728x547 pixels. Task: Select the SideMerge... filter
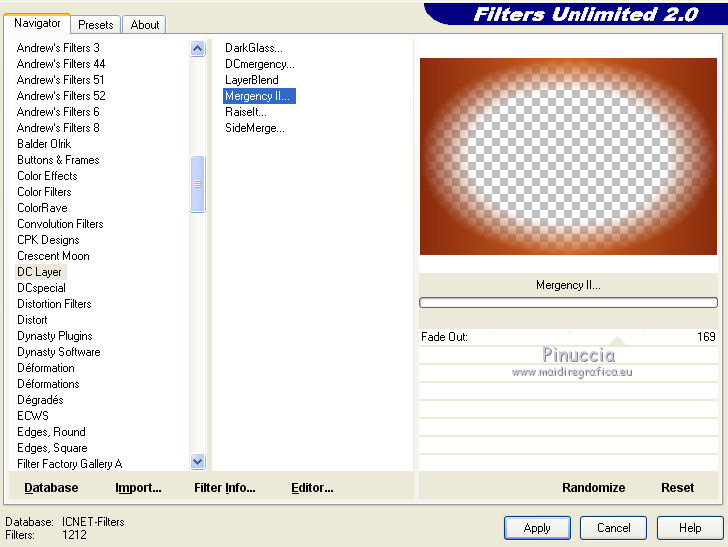pyautogui.click(x=254, y=128)
